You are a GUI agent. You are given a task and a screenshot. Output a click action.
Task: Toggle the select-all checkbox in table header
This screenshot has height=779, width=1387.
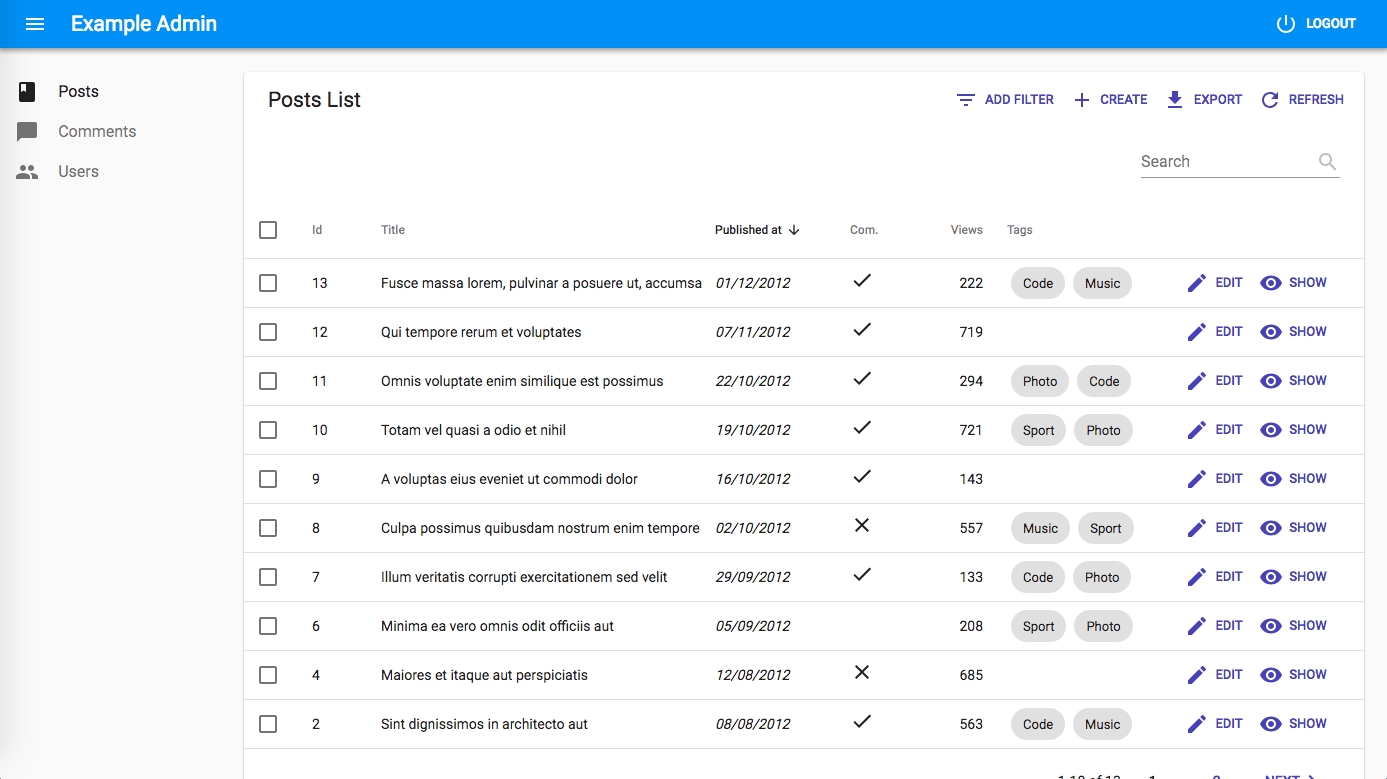(268, 230)
